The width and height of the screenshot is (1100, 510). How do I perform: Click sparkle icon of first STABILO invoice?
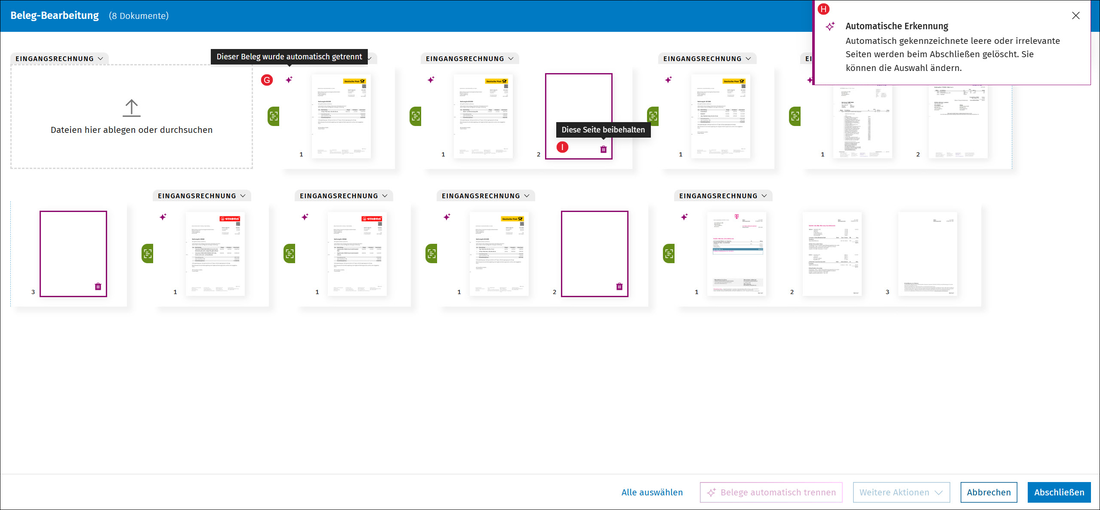[163, 217]
